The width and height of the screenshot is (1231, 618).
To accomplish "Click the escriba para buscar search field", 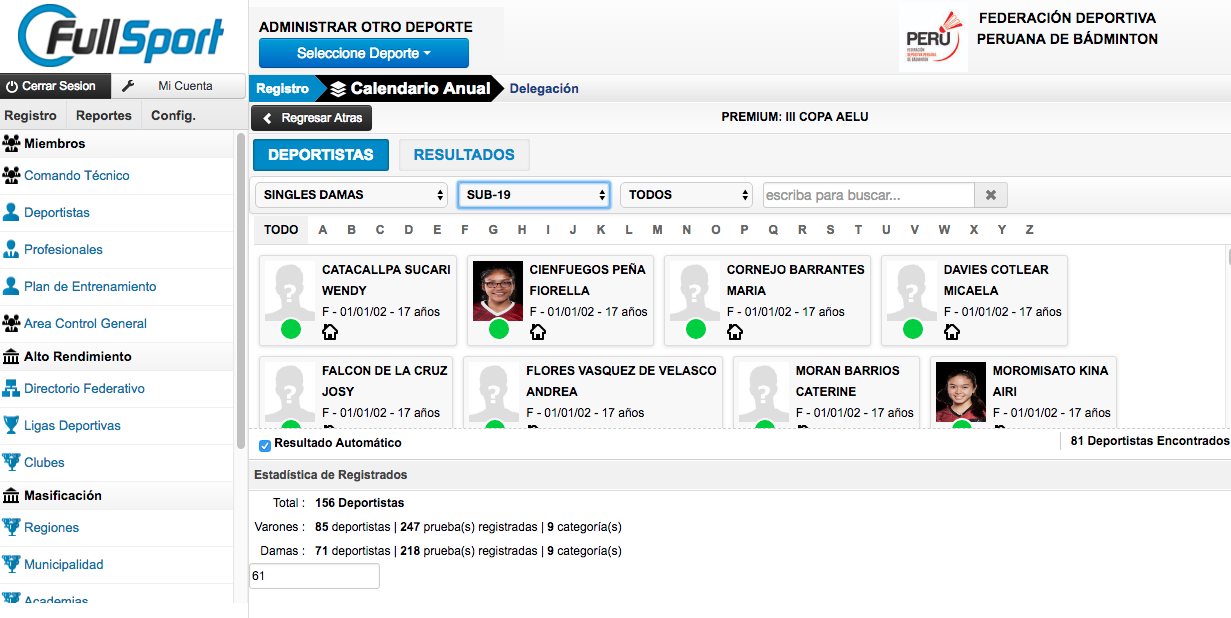I will tap(868, 195).
